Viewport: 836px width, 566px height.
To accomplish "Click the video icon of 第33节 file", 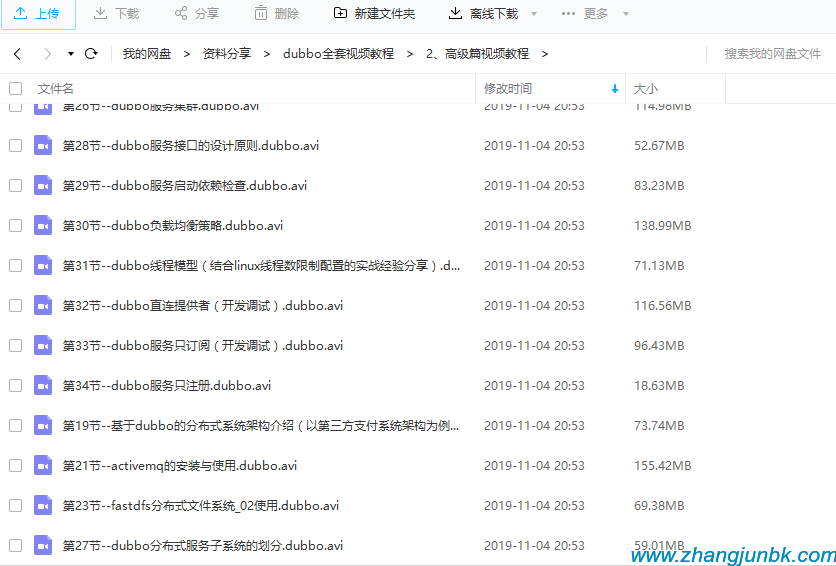I will (x=43, y=345).
